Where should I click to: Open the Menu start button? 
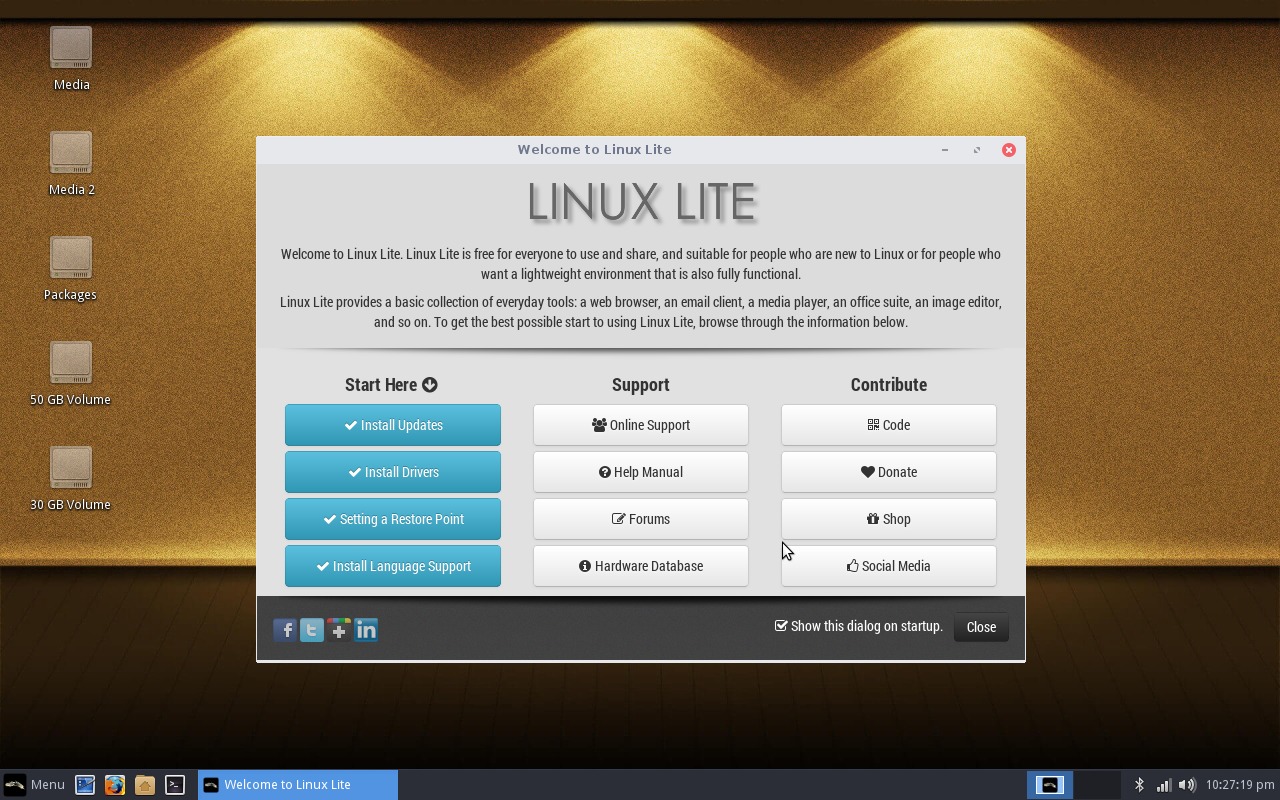click(x=34, y=785)
